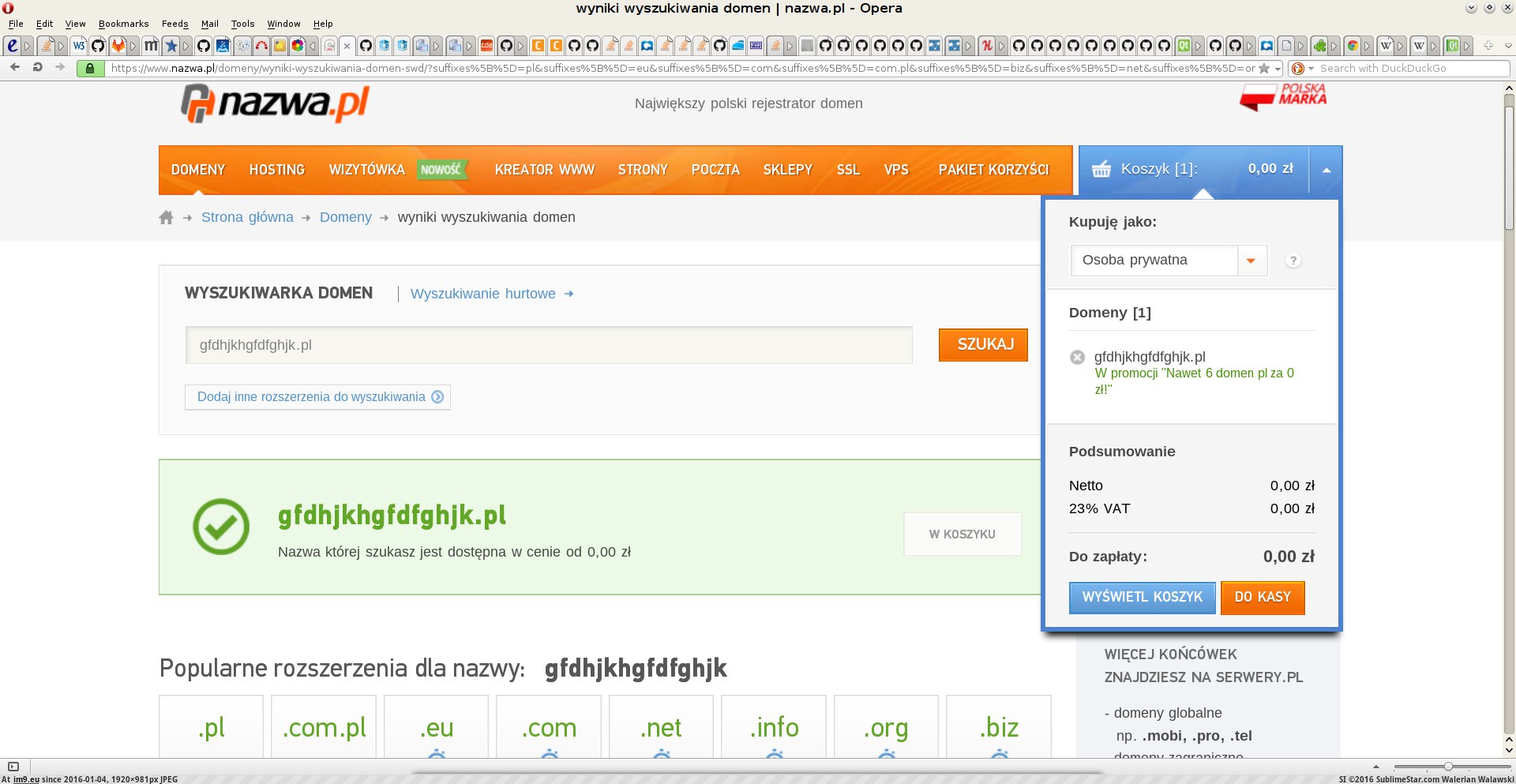Switch to the green puzzle piece tab
This screenshot has width=1516, height=784.
click(1319, 46)
